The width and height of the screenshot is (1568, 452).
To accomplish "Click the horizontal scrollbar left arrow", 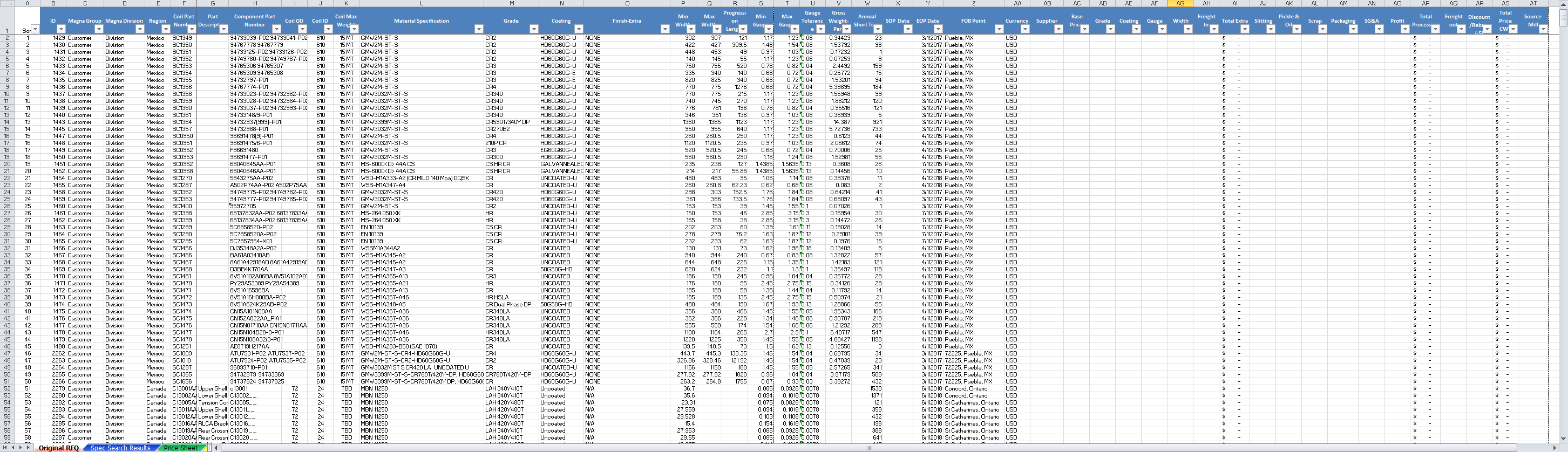I will coord(216,448).
